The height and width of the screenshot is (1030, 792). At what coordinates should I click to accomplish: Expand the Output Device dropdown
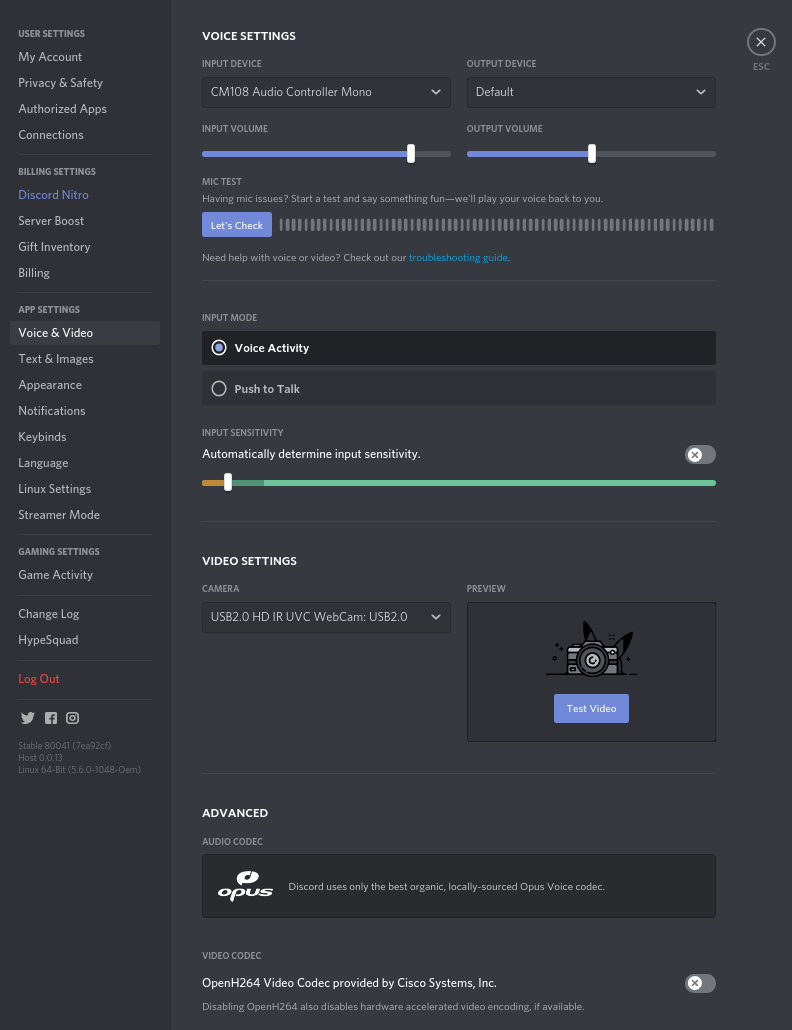tap(591, 92)
